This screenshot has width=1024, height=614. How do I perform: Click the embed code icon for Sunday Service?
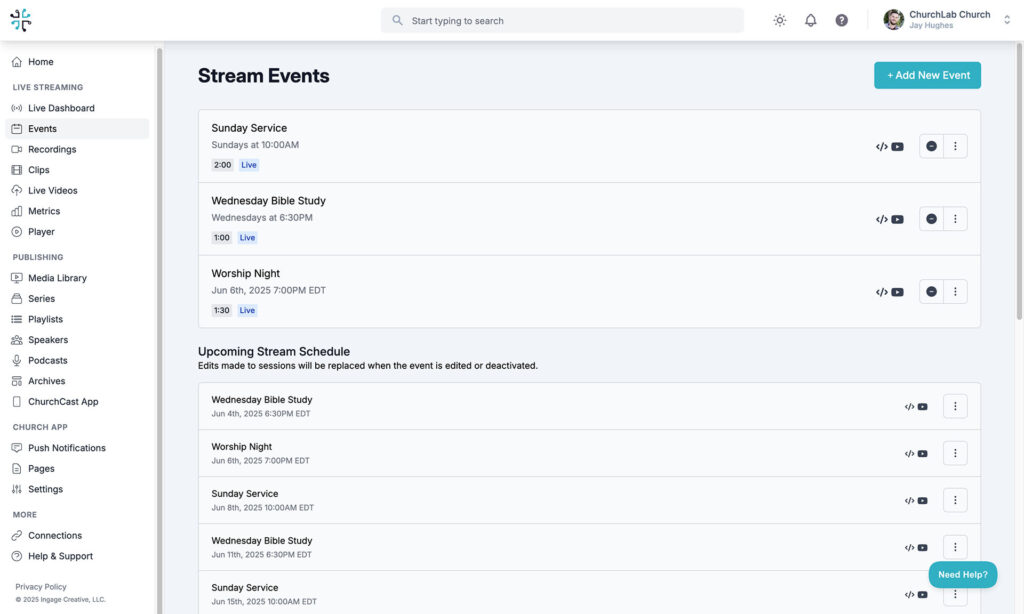pos(881,147)
